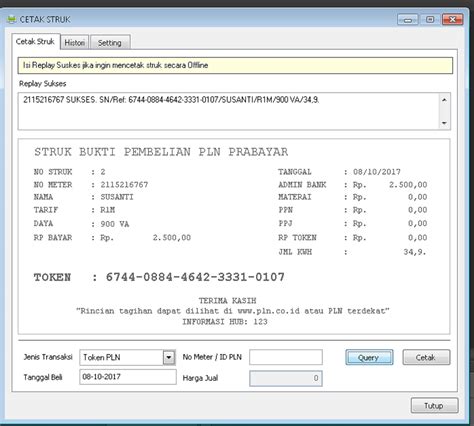Select the token number 6744-0884-4642-3331-0107

coord(195,277)
